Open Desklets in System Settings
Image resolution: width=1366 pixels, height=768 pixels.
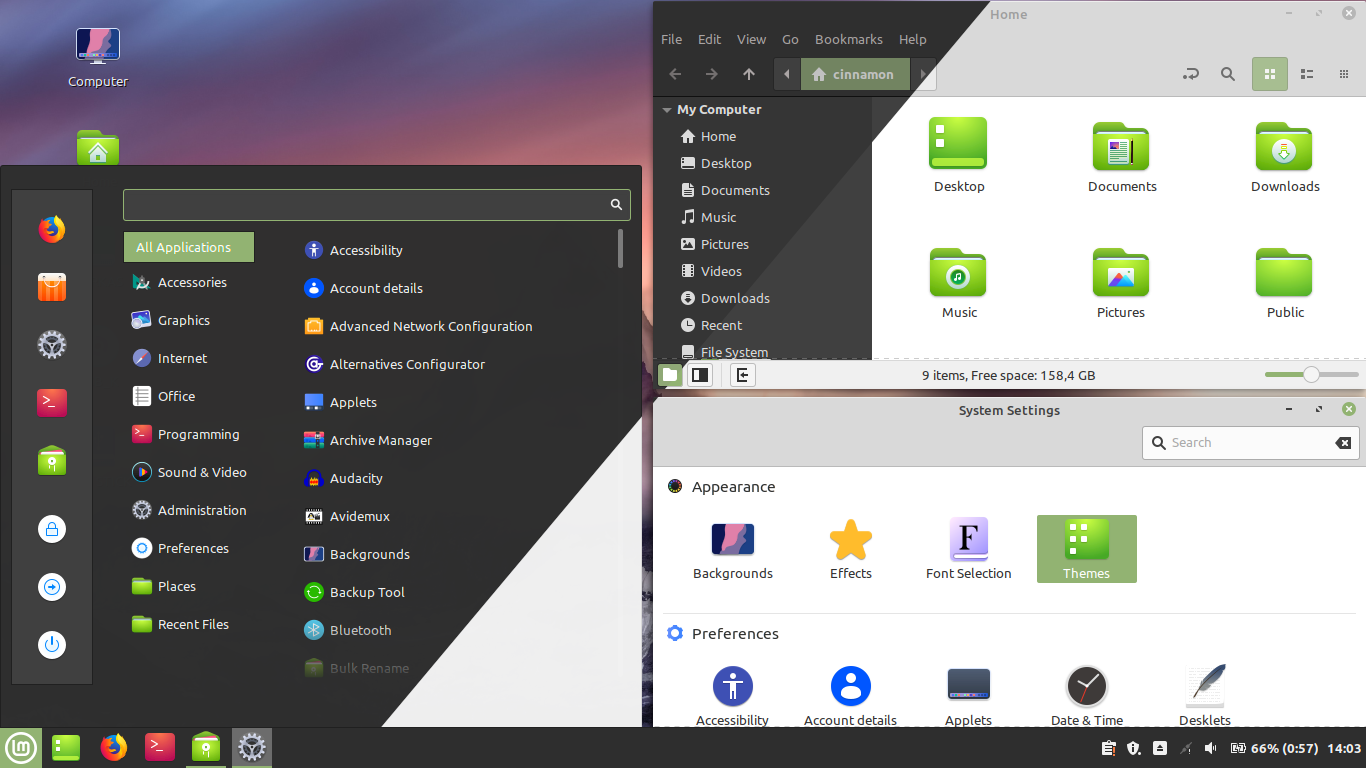pyautogui.click(x=1205, y=696)
